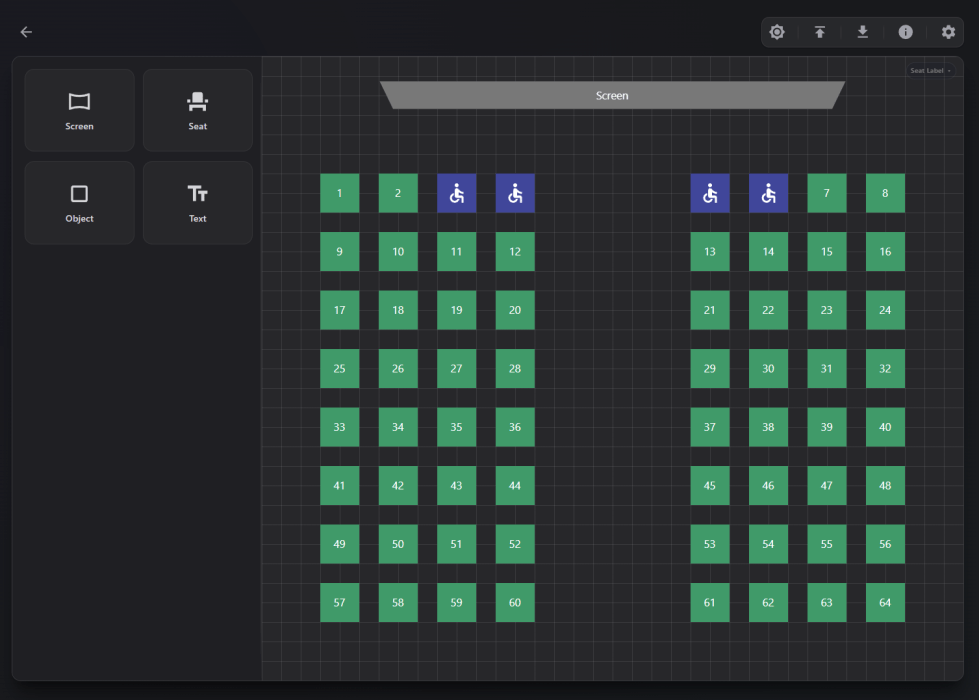This screenshot has height=700, width=979.
Task: Open the Seat Label dropdown
Action: 930,71
